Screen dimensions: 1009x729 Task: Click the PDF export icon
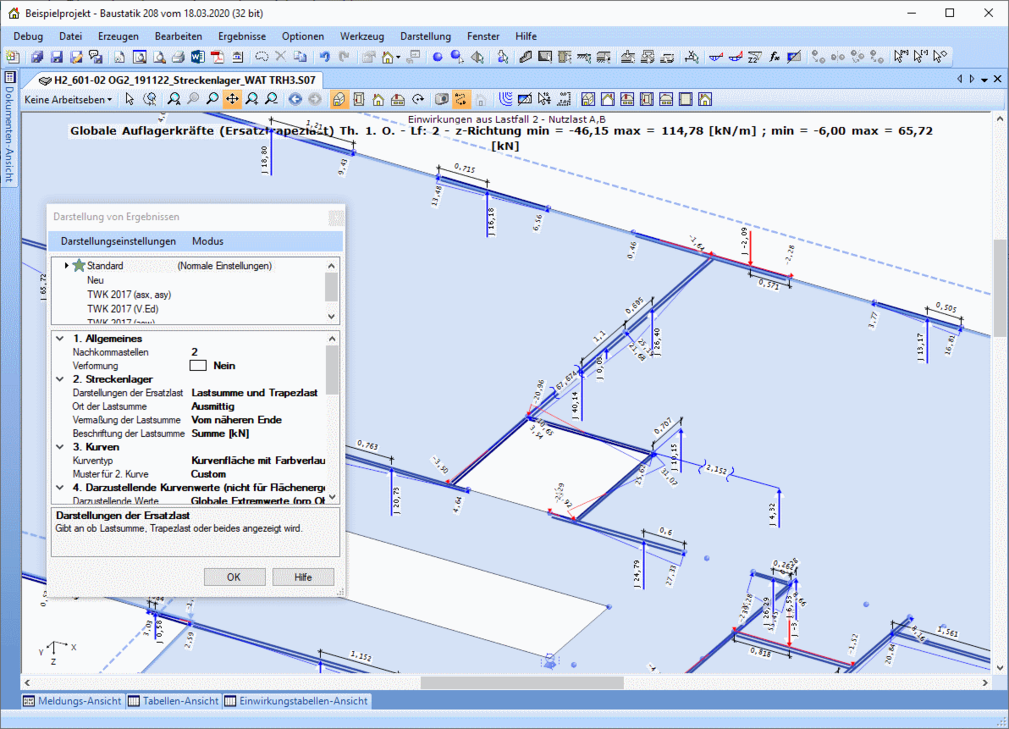(216, 57)
